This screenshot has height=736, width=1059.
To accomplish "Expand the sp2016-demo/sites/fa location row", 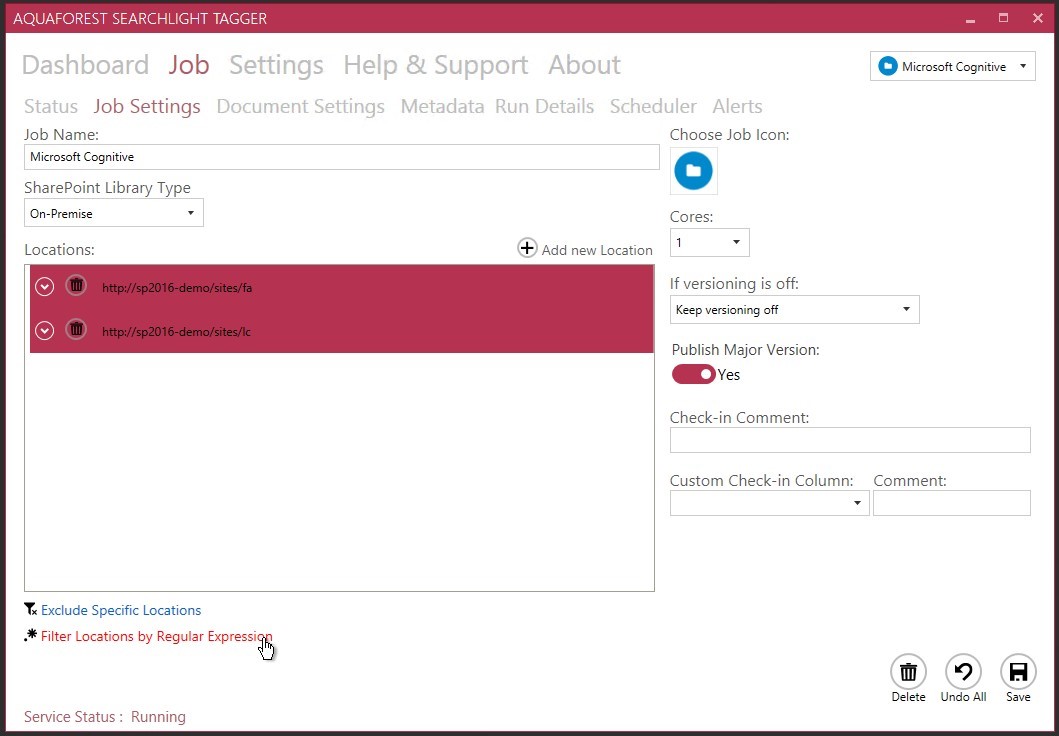I will click(x=44, y=287).
